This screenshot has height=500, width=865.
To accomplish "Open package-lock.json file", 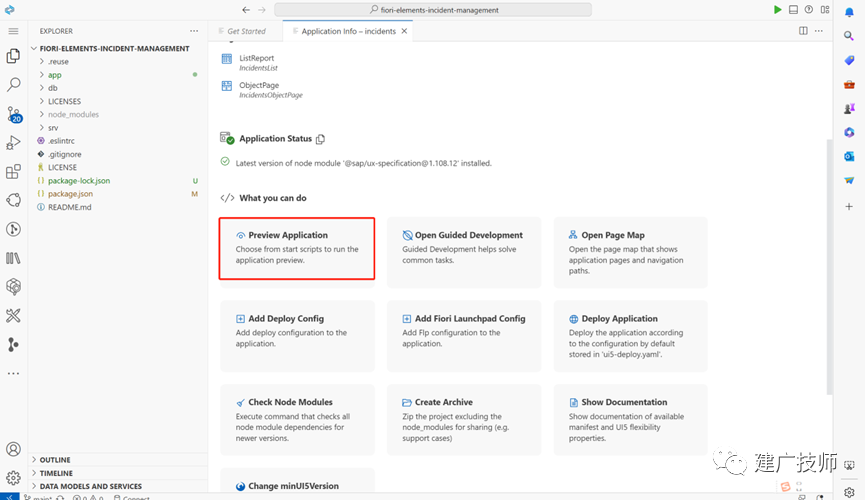I will [x=79, y=180].
